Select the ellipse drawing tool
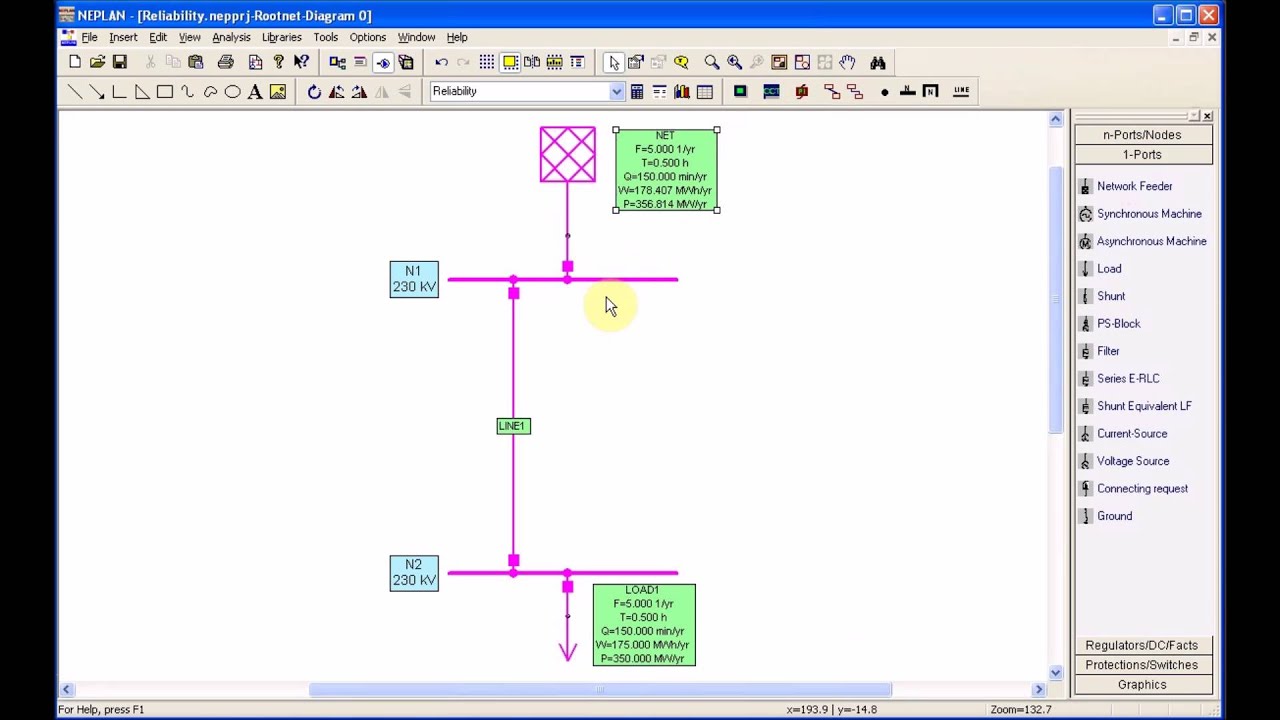 pos(232,91)
